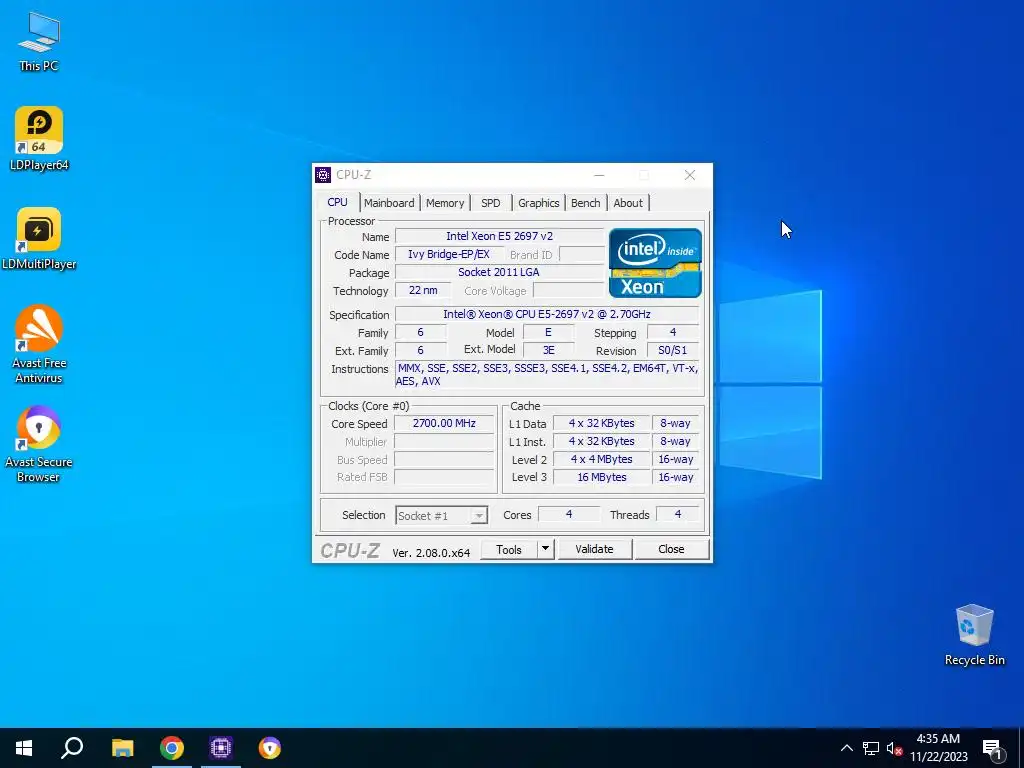1024x768 pixels.
Task: Open File Explorer from taskbar
Action: pos(122,748)
